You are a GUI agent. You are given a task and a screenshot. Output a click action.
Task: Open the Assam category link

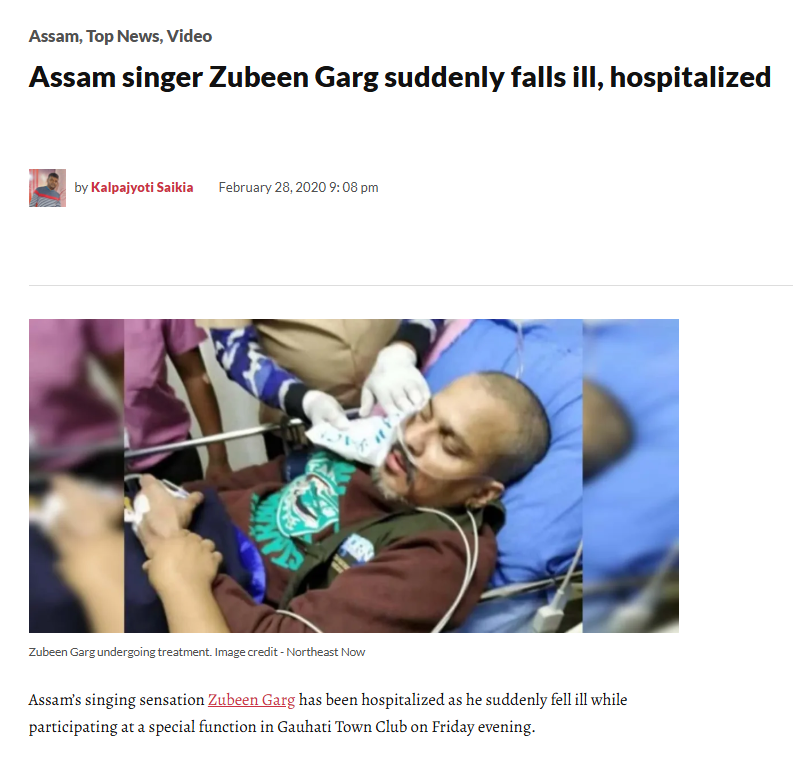[54, 36]
